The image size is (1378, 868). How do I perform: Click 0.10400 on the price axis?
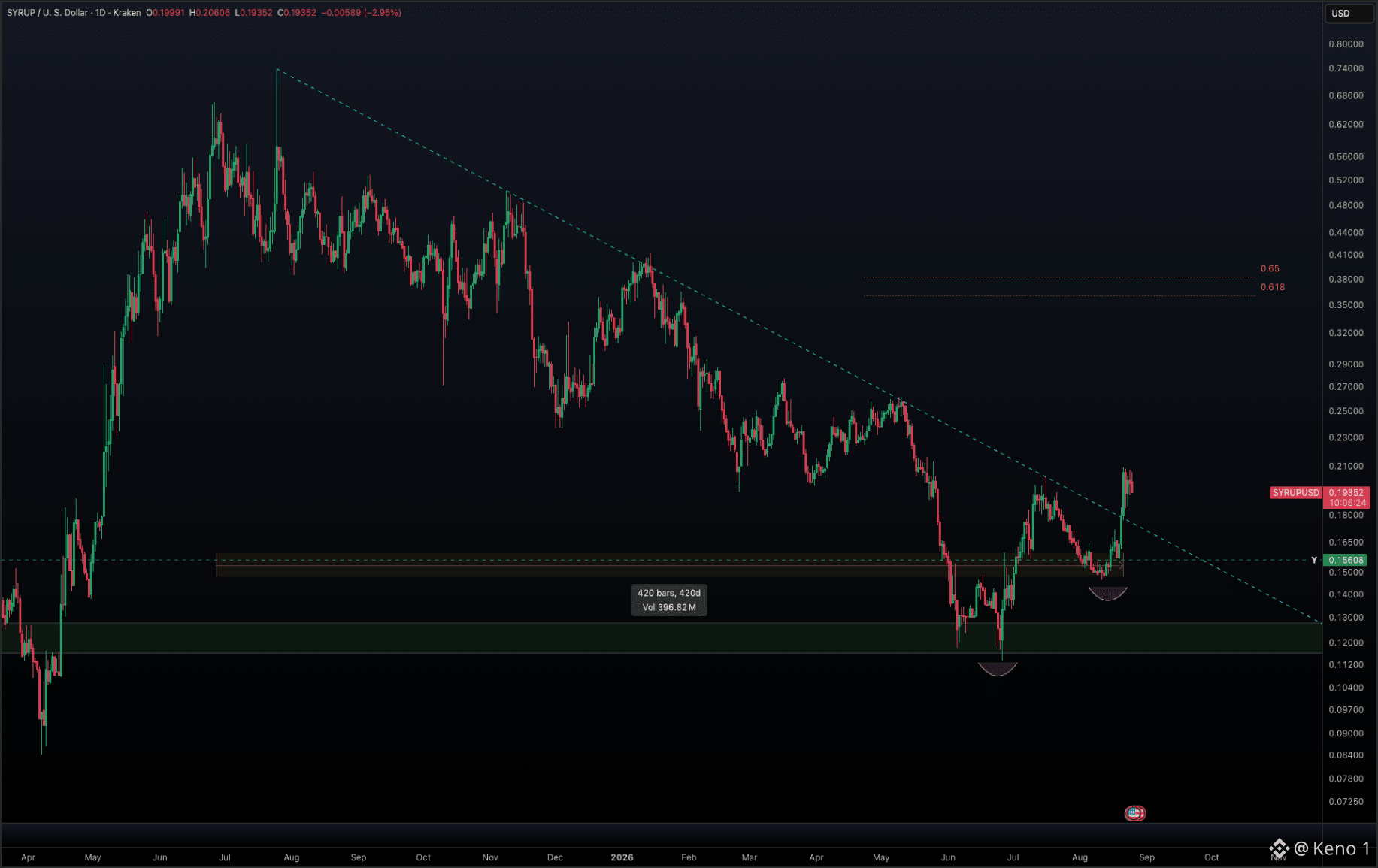pyautogui.click(x=1346, y=688)
